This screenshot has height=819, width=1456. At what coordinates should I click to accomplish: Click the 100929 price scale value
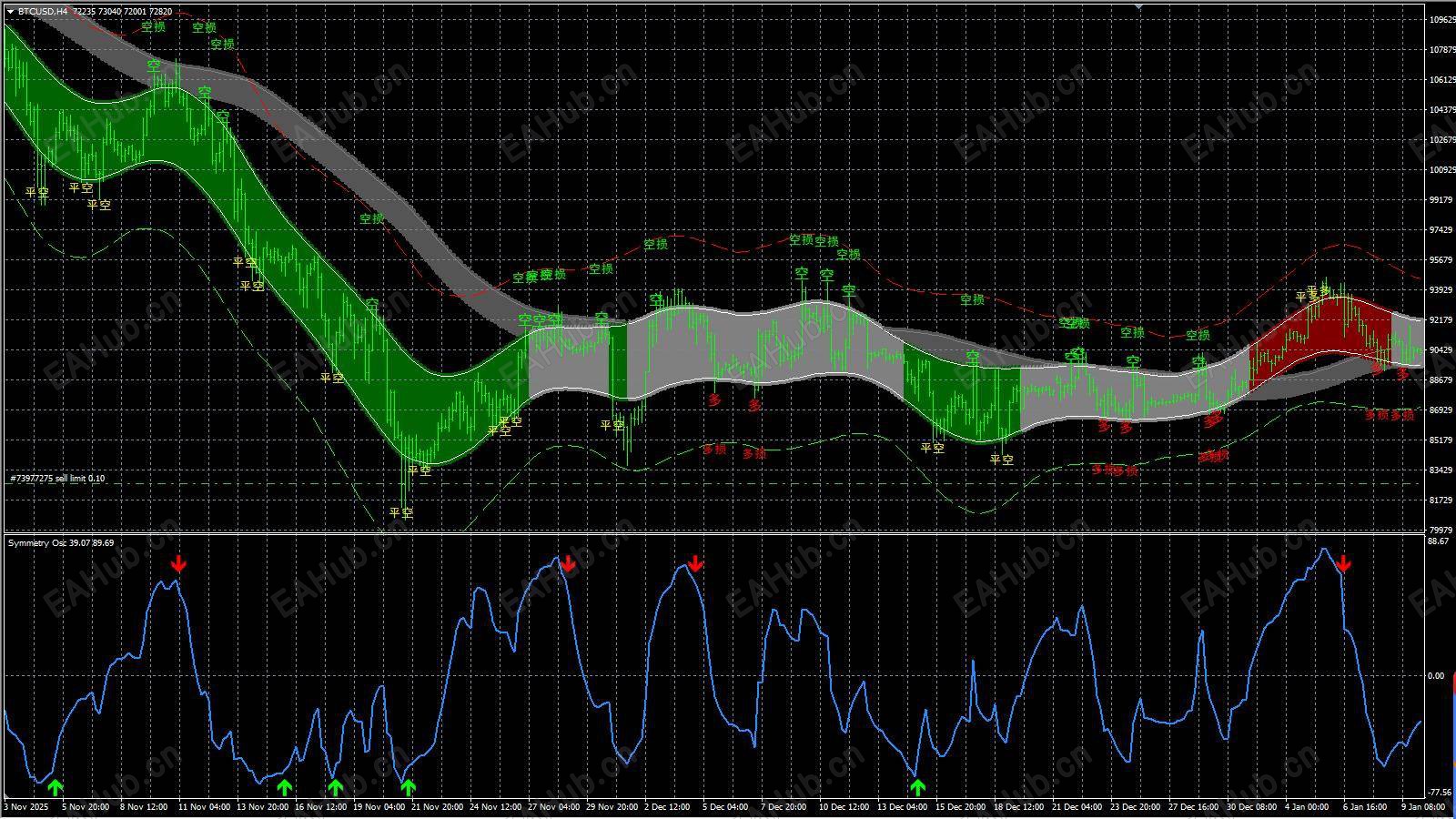1441,170
